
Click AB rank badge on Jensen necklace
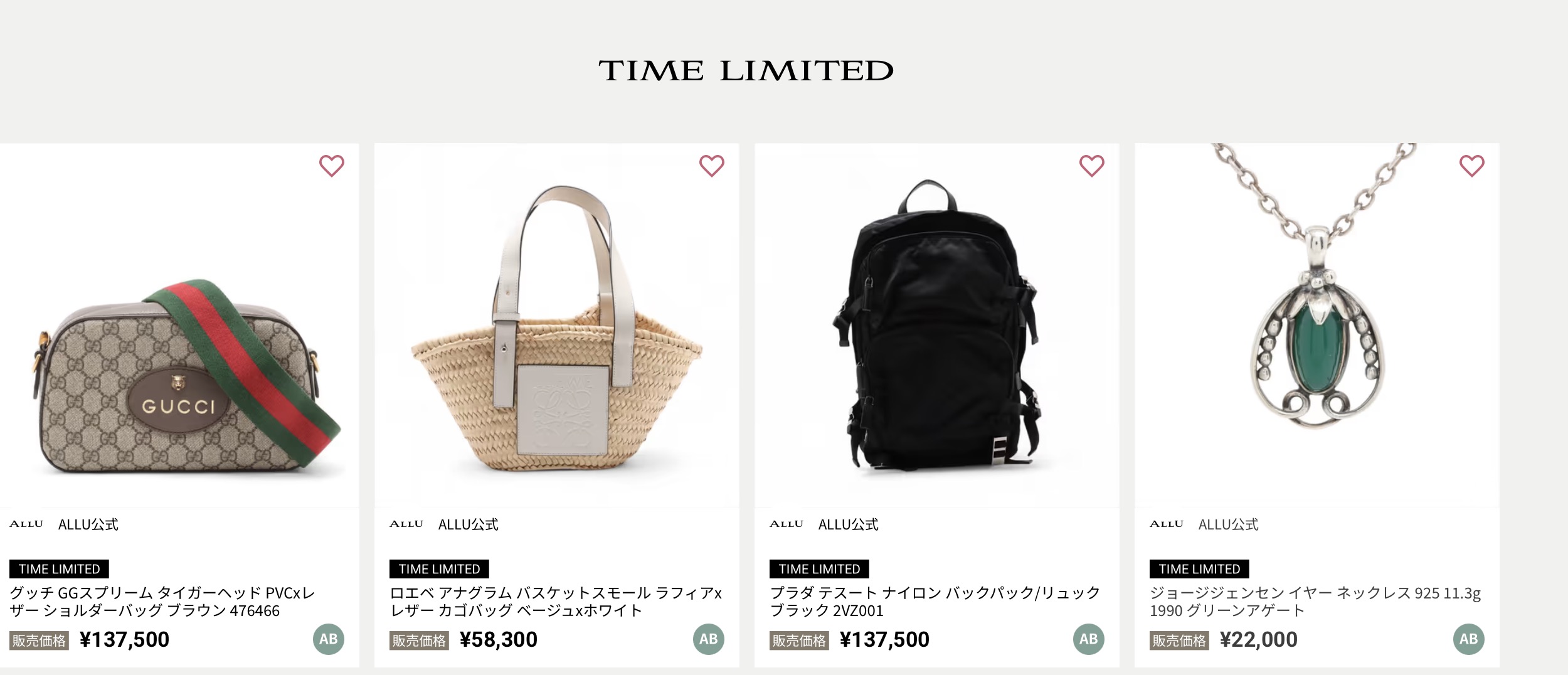pyautogui.click(x=1469, y=639)
